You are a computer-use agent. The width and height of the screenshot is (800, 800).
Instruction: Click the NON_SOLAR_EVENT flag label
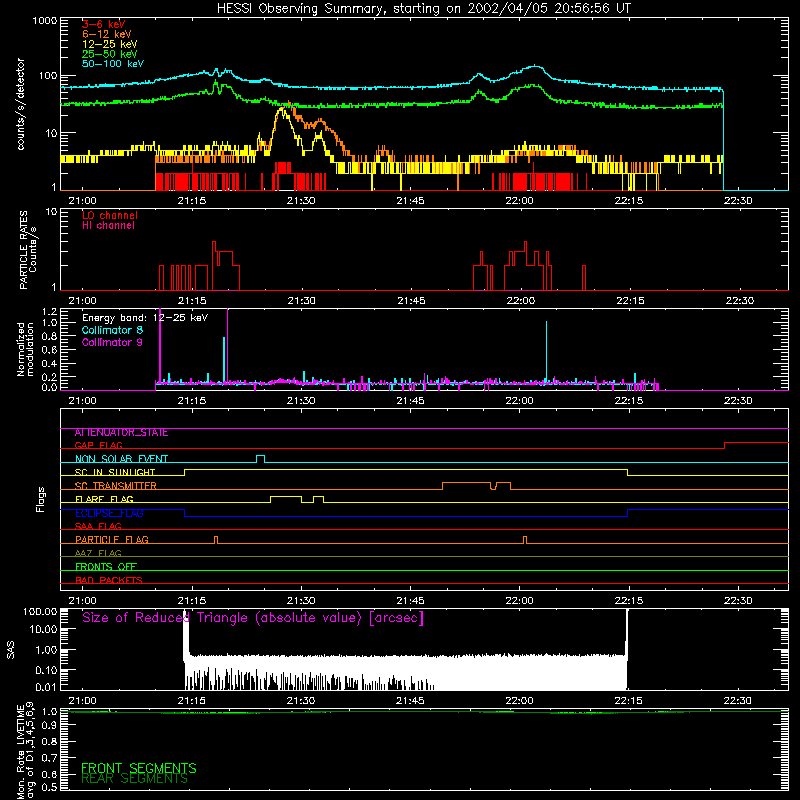pyautogui.click(x=121, y=459)
